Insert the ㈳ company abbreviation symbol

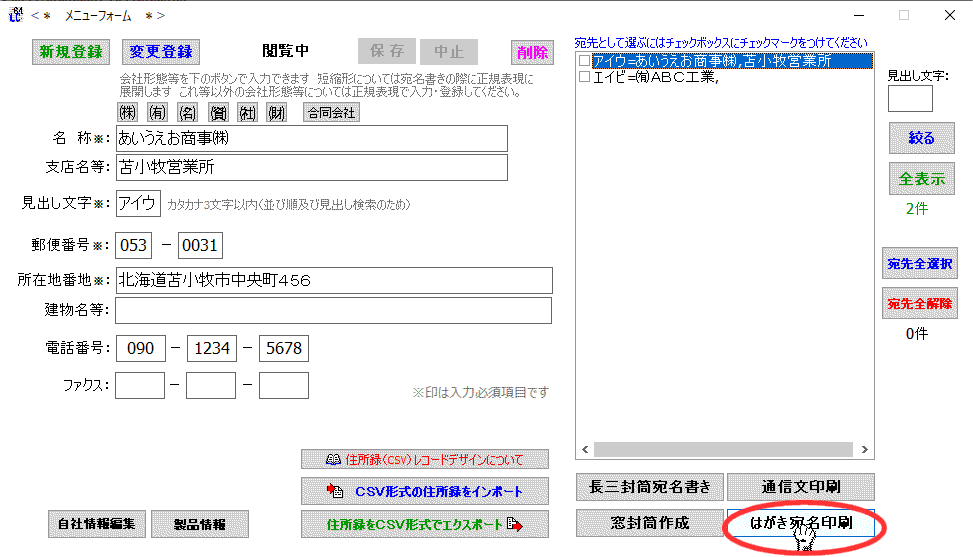248,113
